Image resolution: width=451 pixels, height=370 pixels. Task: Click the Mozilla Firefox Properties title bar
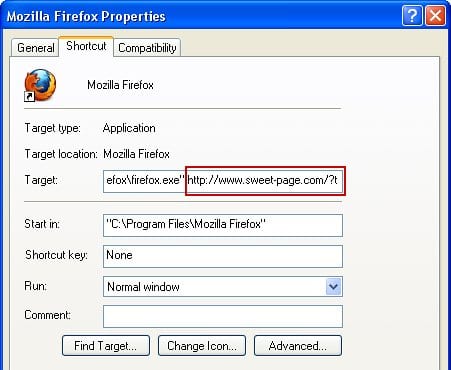[x=200, y=16]
